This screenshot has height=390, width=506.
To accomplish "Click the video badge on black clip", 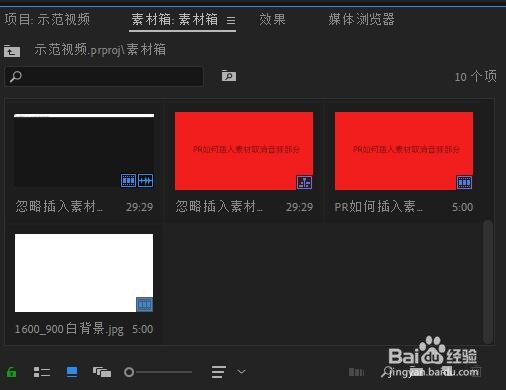I will [x=128, y=181].
